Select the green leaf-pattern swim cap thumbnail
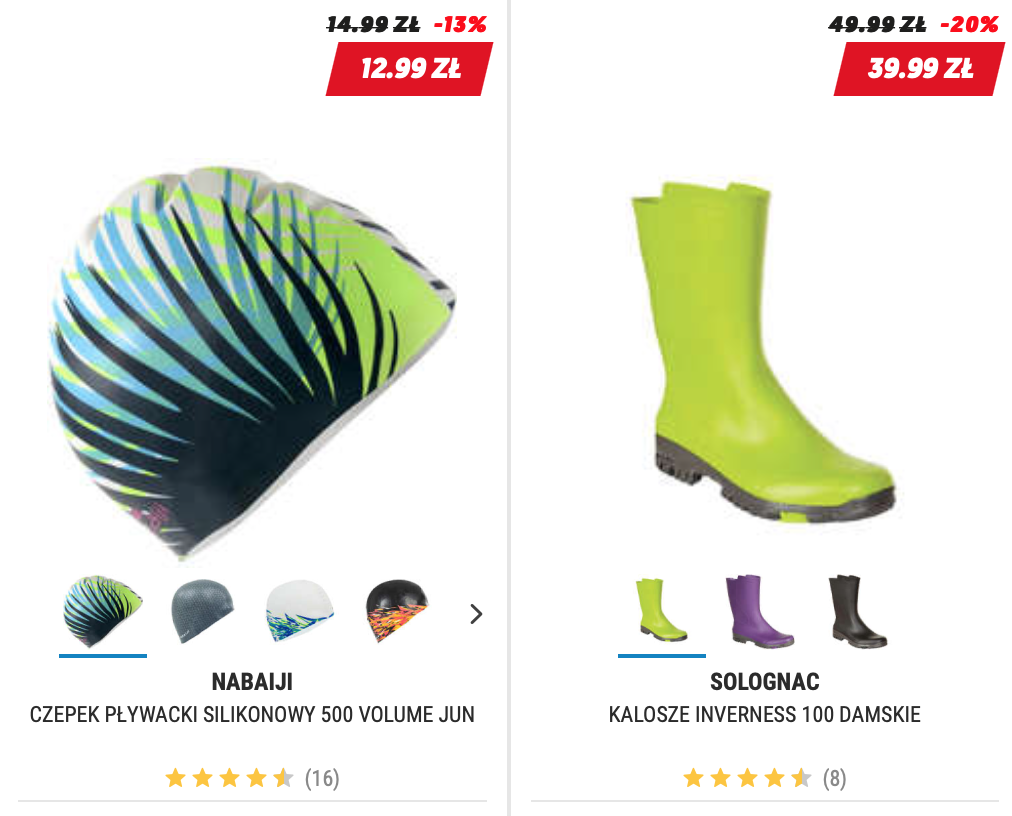This screenshot has height=816, width=1012. click(103, 611)
